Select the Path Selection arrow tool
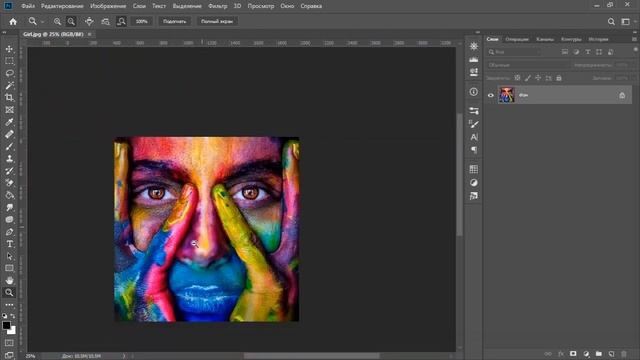The width and height of the screenshot is (640, 360). pyautogui.click(x=9, y=256)
